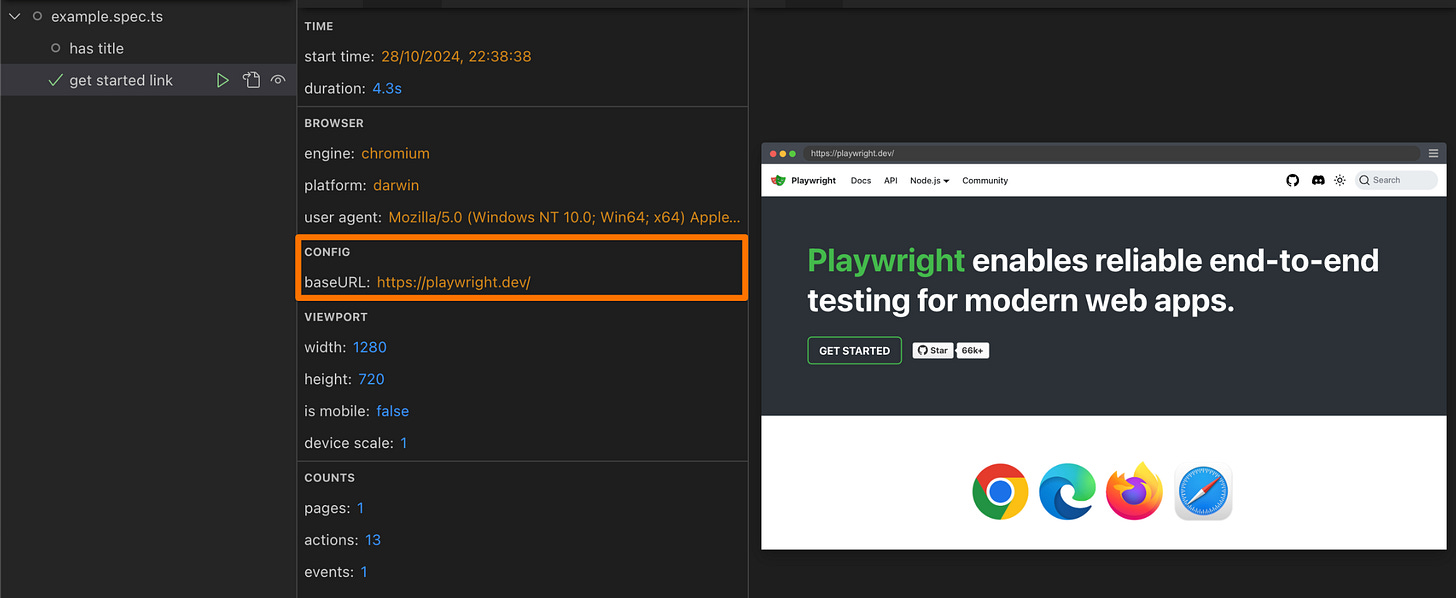
Task: Click the GitHub Star button
Action: (932, 351)
